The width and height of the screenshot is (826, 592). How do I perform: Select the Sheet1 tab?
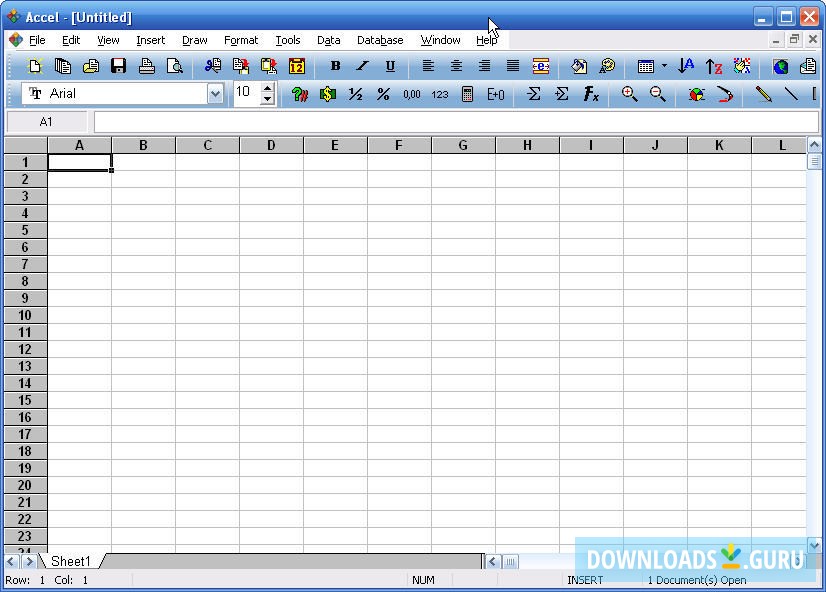[x=71, y=561]
